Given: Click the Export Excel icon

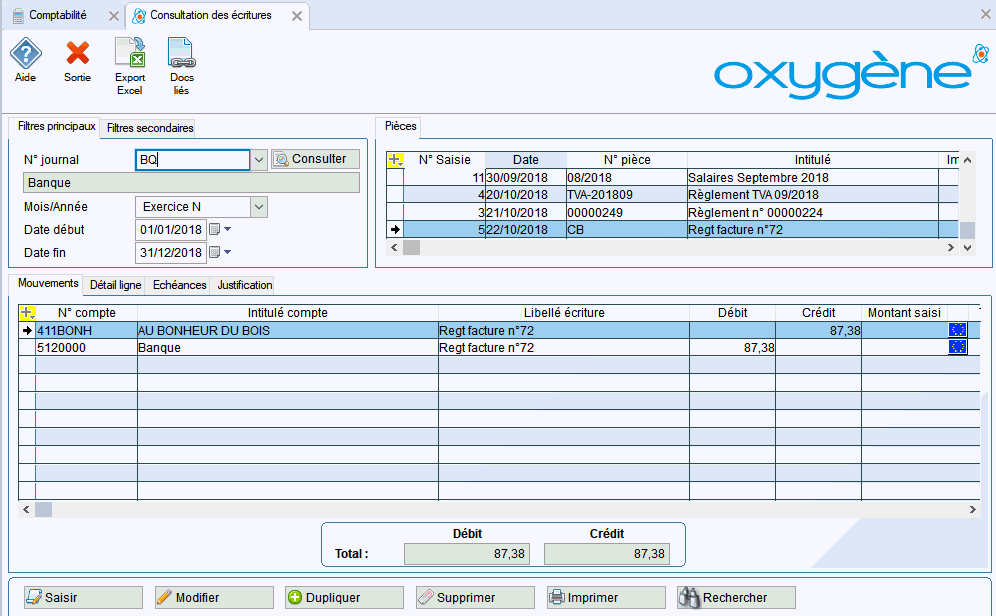Looking at the screenshot, I should 130,53.
